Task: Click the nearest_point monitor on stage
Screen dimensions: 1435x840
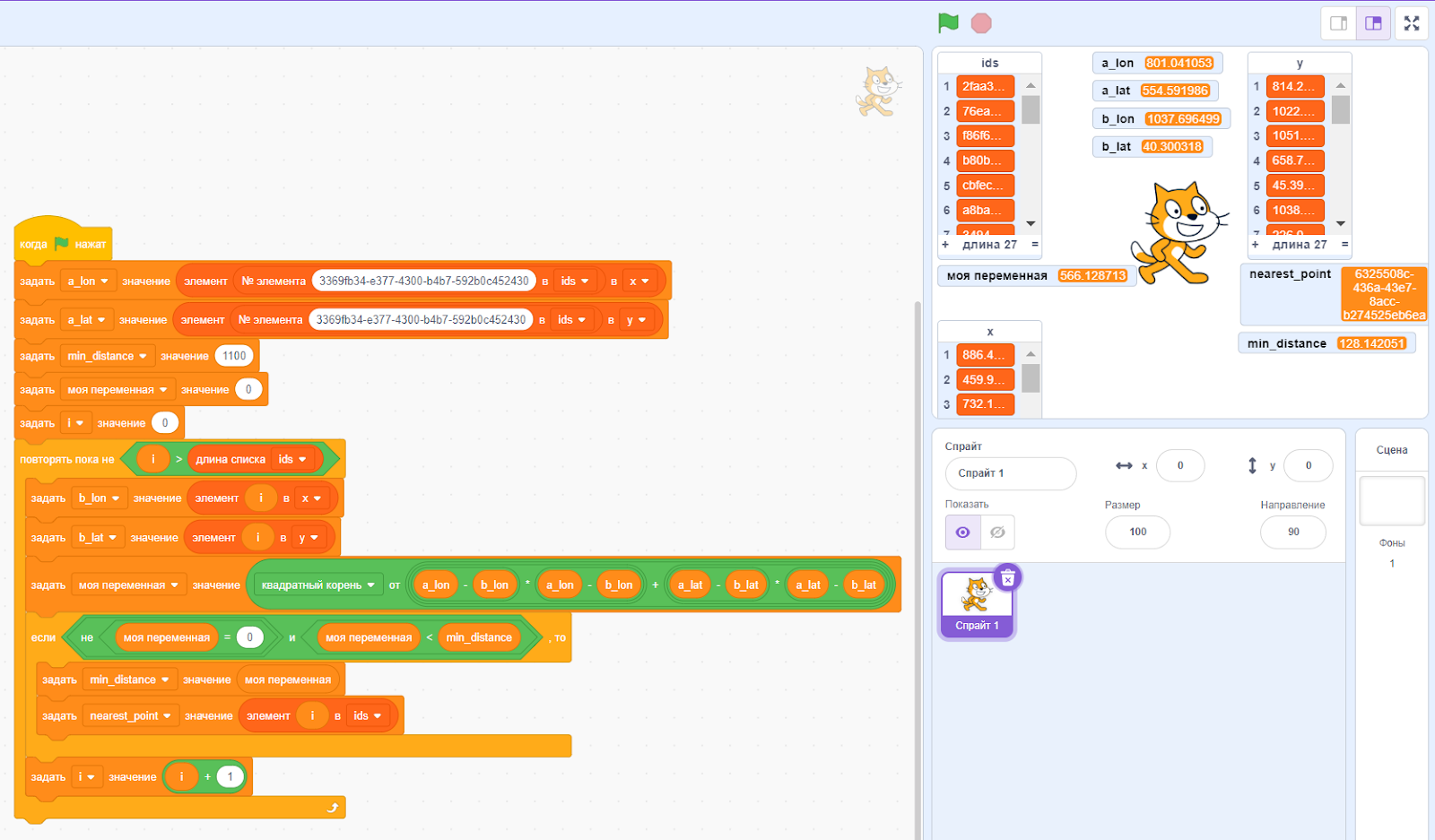Action: point(1334,295)
